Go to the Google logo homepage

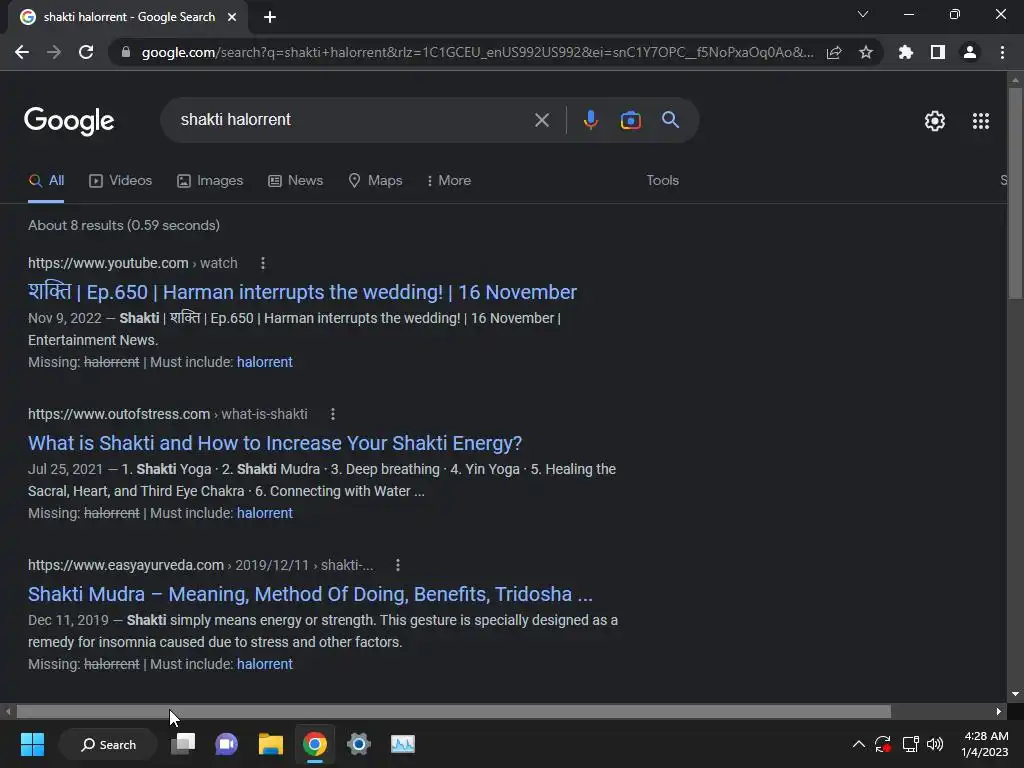click(x=69, y=121)
